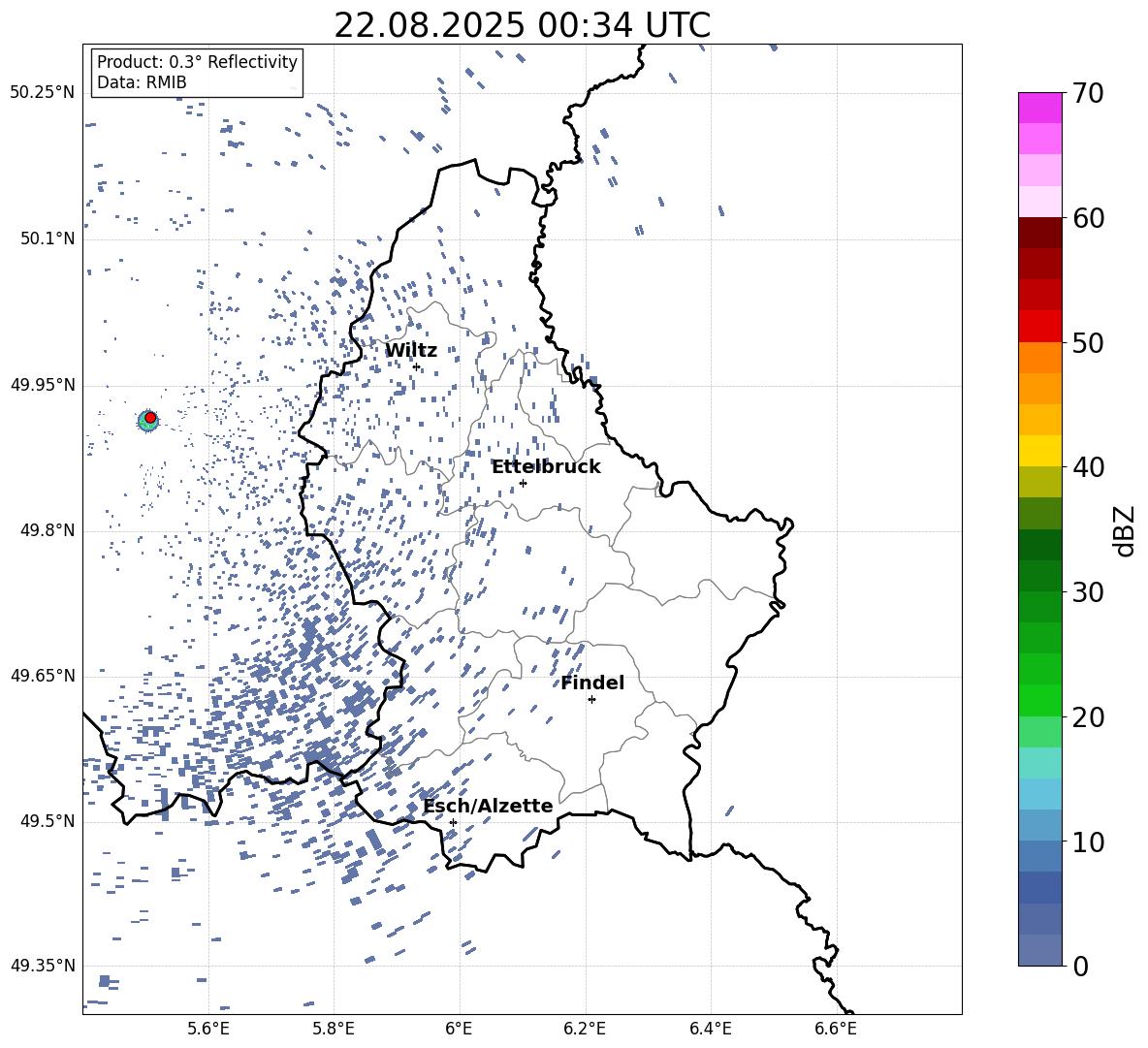The height and width of the screenshot is (1048, 1148).
Task: Click the yellow 40 dBZ colorbar segment
Action: 1039,451
